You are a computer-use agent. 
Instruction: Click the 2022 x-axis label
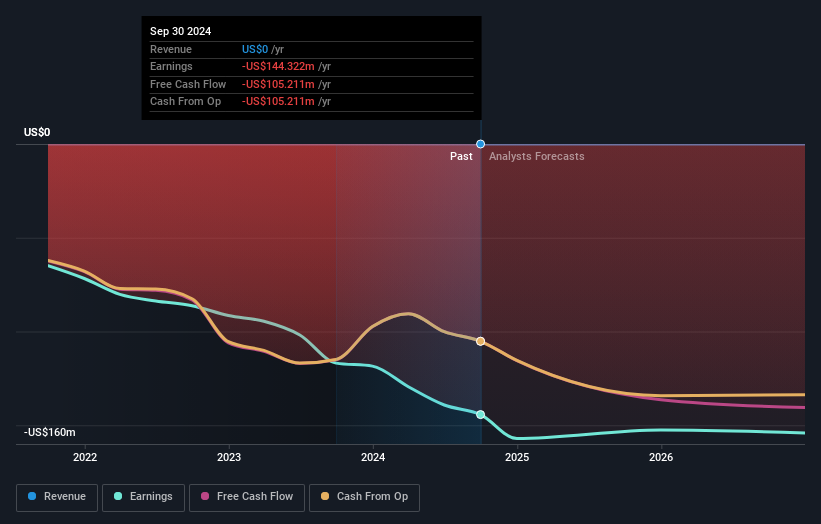click(x=85, y=457)
